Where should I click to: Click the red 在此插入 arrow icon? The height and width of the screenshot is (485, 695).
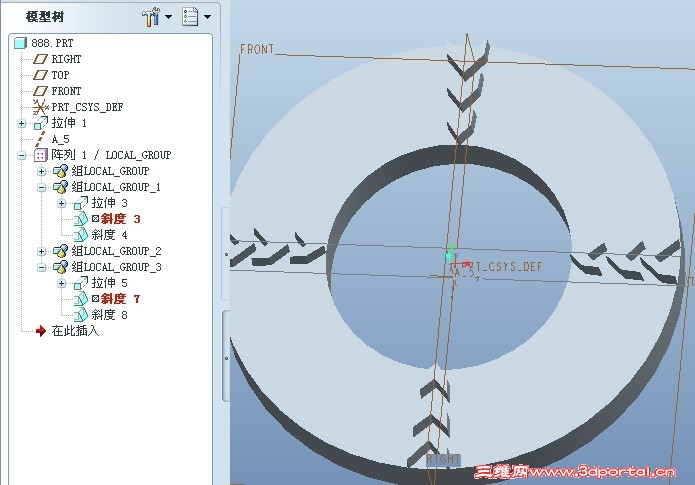click(x=41, y=331)
